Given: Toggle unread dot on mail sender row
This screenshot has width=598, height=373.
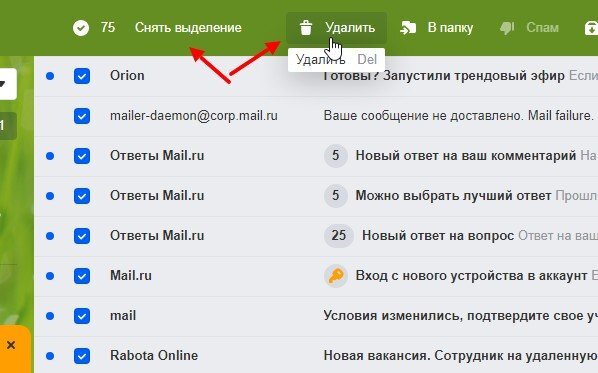Looking at the screenshot, I should (x=50, y=316).
